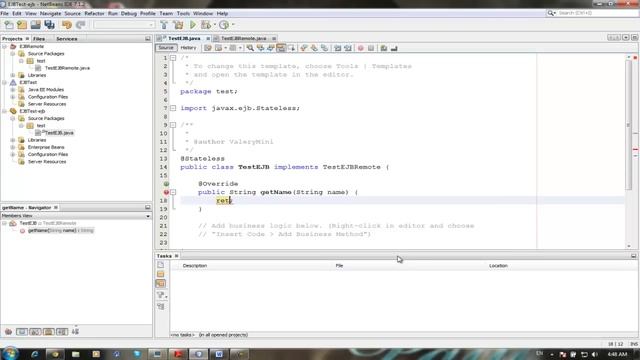The width and height of the screenshot is (640, 360).
Task: Open the Navigate menu
Action: (50, 13)
